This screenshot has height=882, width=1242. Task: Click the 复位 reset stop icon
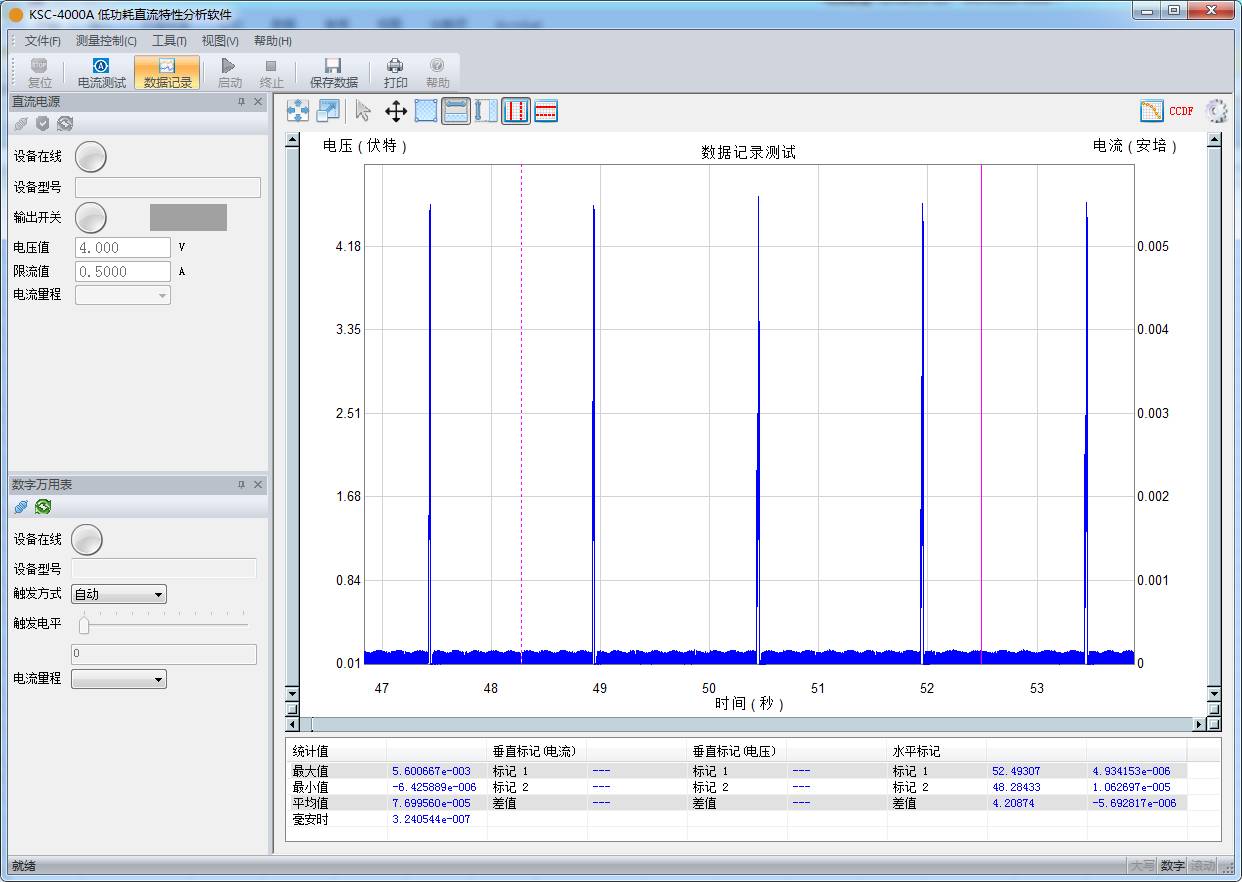pyautogui.click(x=39, y=73)
